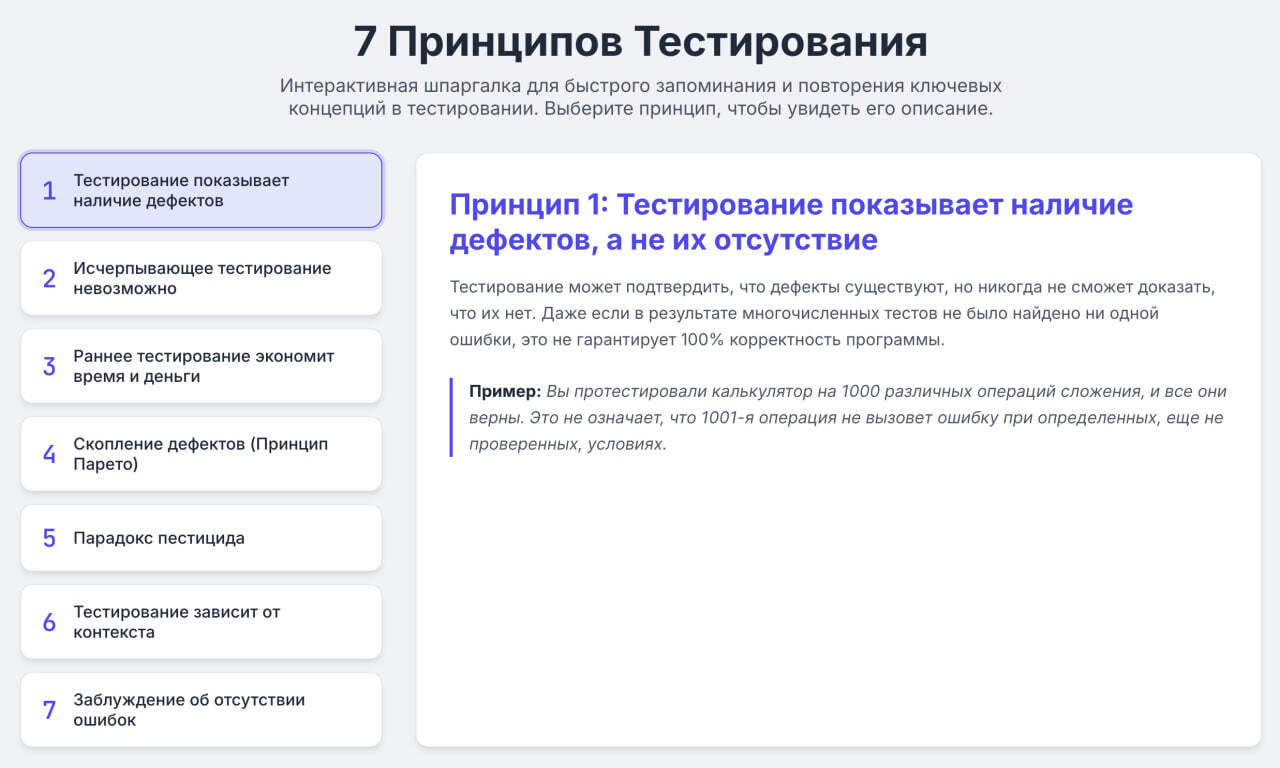Open principle 2 "Исчерпывающее тестирование невозможно"
This screenshot has height=768, width=1280.
201,278
